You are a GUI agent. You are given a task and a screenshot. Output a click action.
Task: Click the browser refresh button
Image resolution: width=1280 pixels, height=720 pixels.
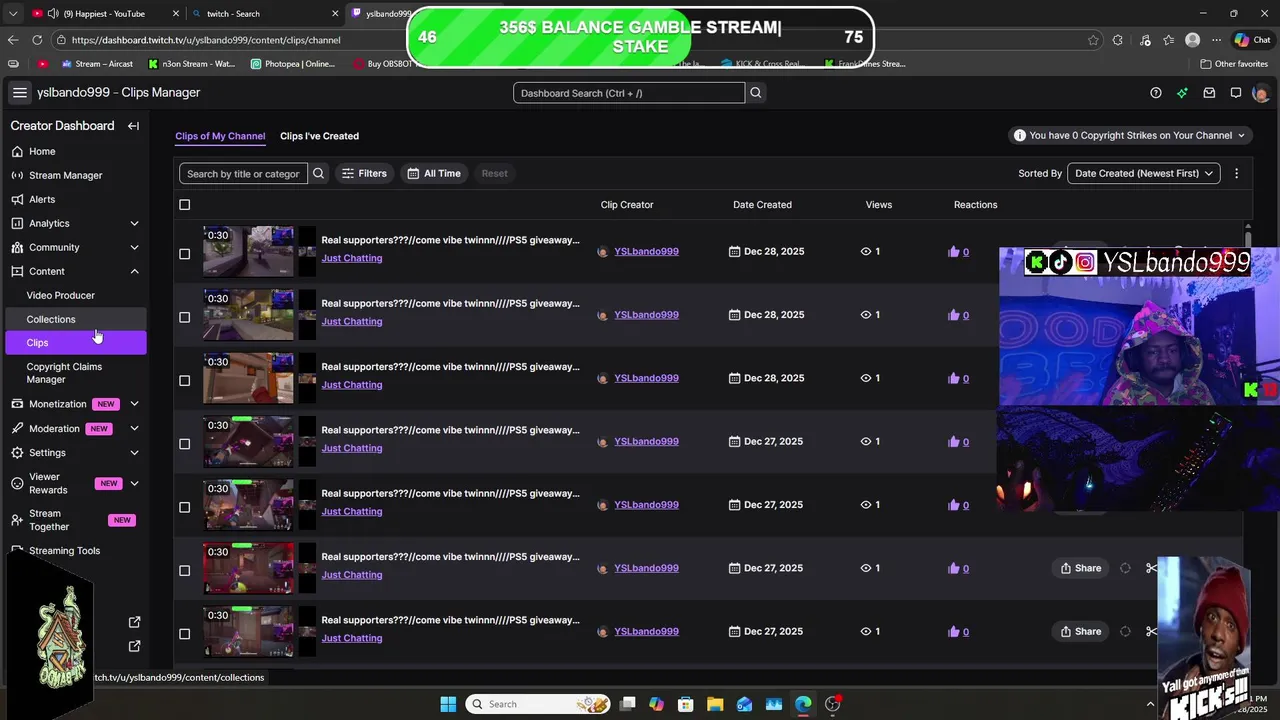[x=37, y=40]
